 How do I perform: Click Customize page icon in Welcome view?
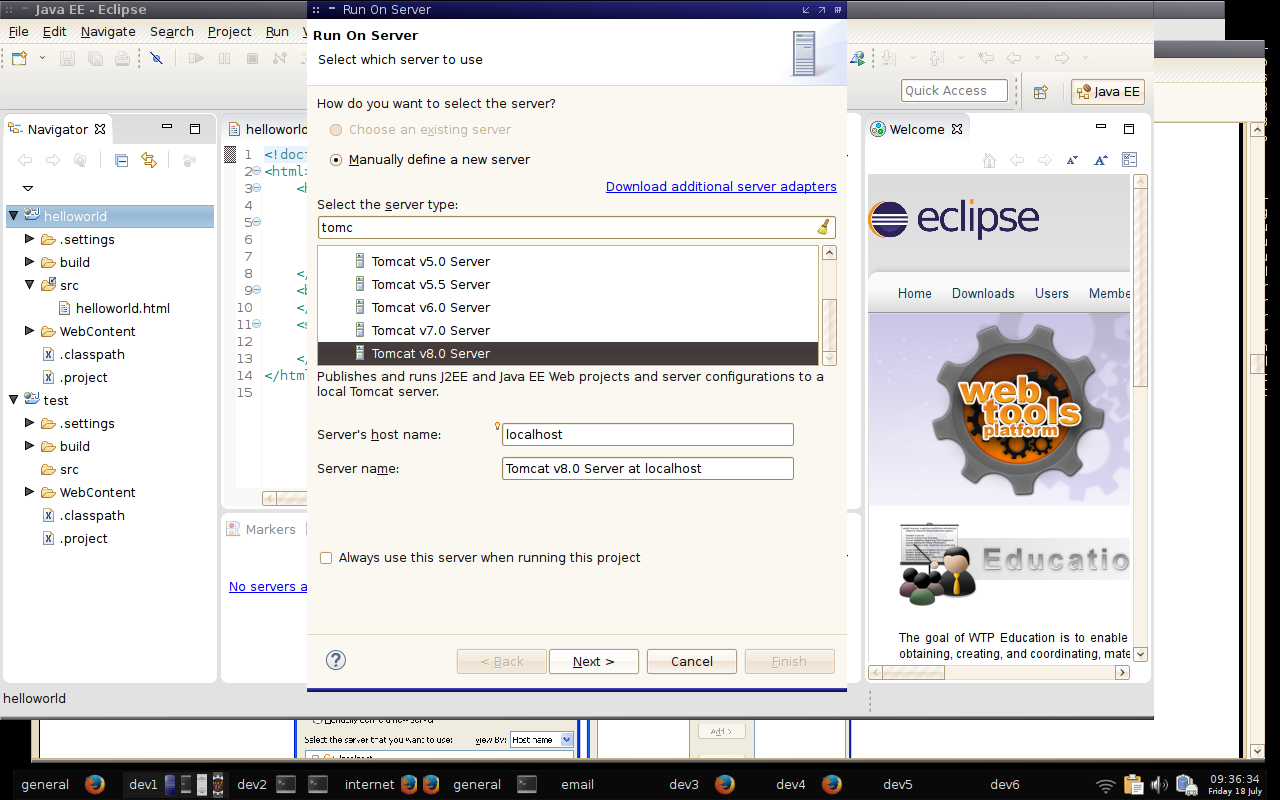click(1130, 160)
